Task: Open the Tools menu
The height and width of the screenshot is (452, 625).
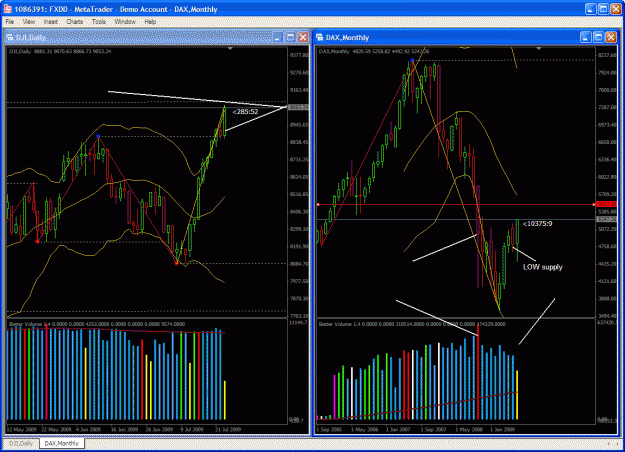Action: tap(98, 22)
